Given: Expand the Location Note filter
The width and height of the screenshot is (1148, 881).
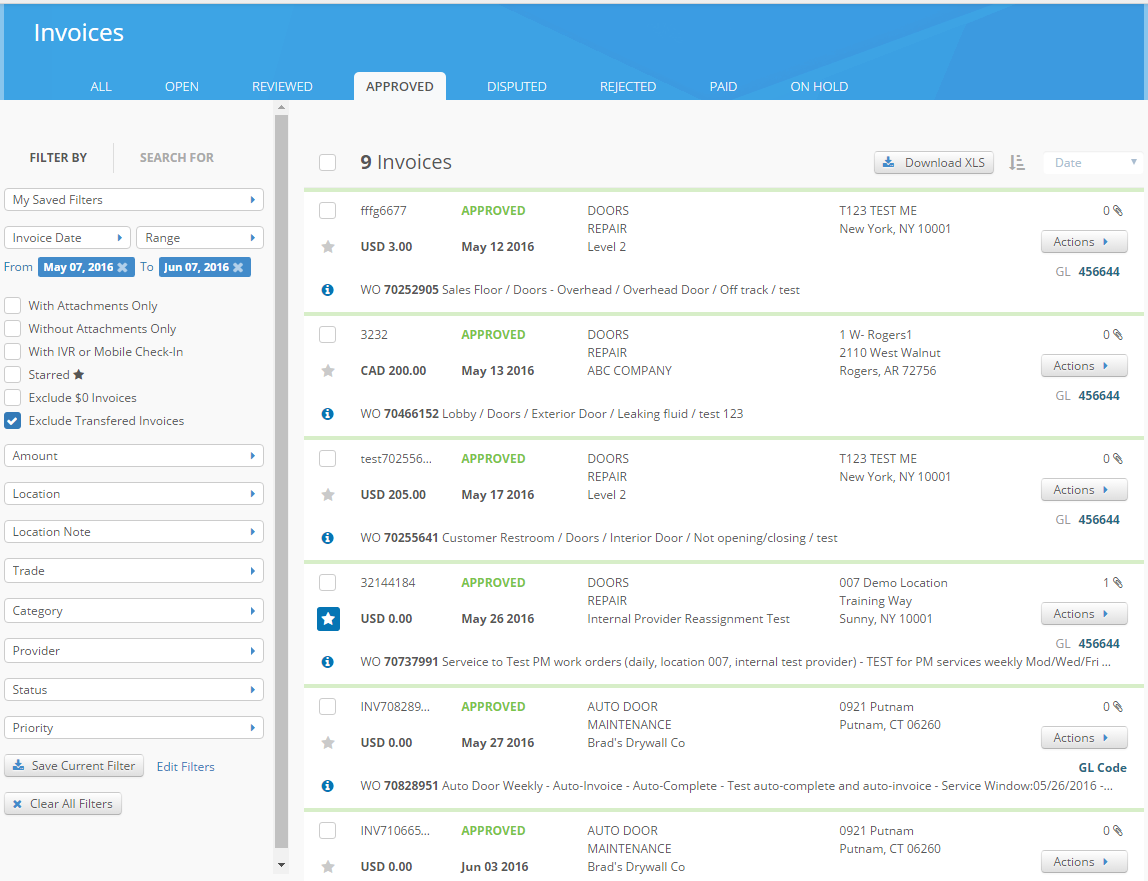Looking at the screenshot, I should tap(134, 532).
